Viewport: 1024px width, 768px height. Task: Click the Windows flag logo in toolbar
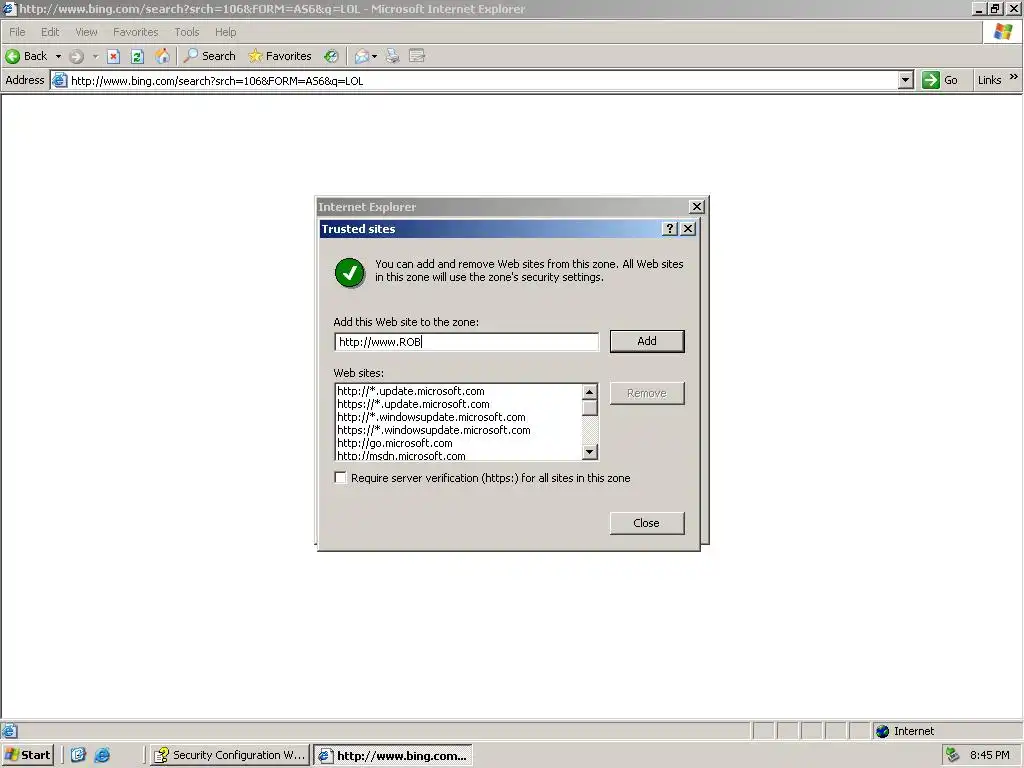(1002, 32)
